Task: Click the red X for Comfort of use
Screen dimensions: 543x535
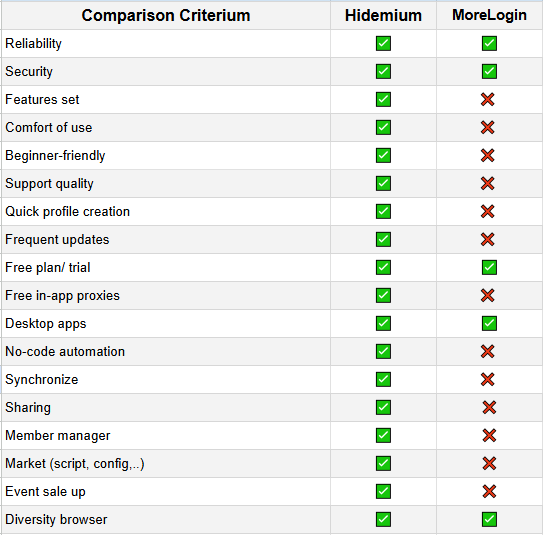Action: (x=487, y=127)
